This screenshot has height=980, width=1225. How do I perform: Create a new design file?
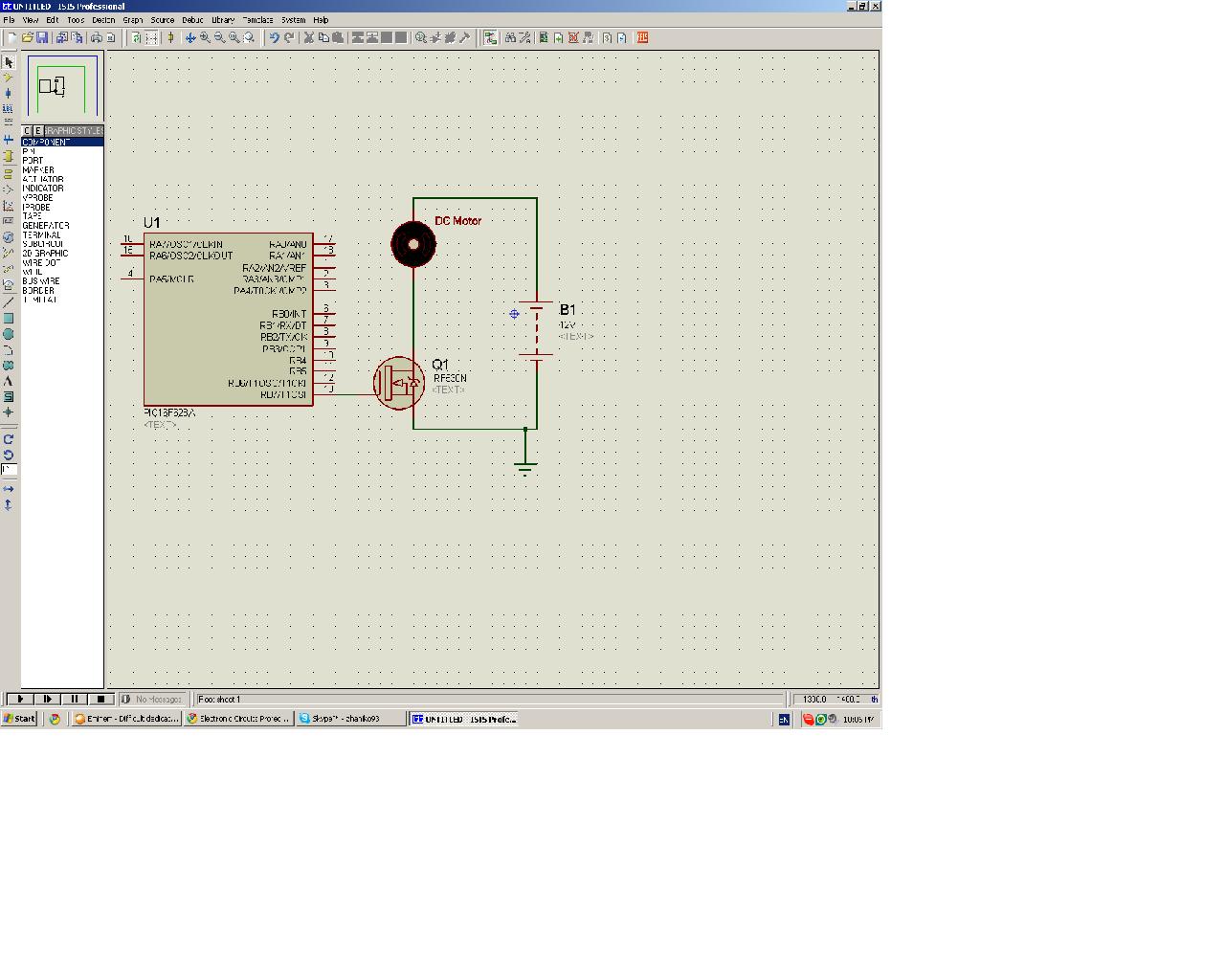12,37
